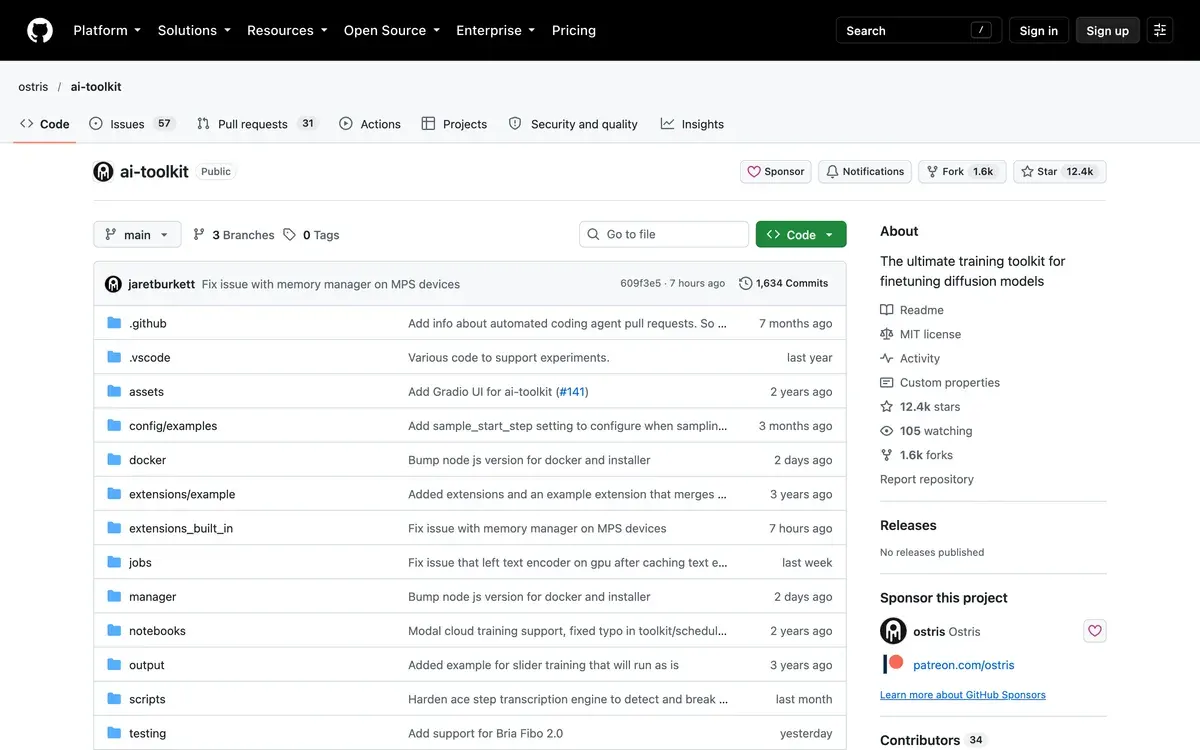Click the commit history clock icon
Image resolution: width=1200 pixels, height=750 pixels.
[x=745, y=284]
